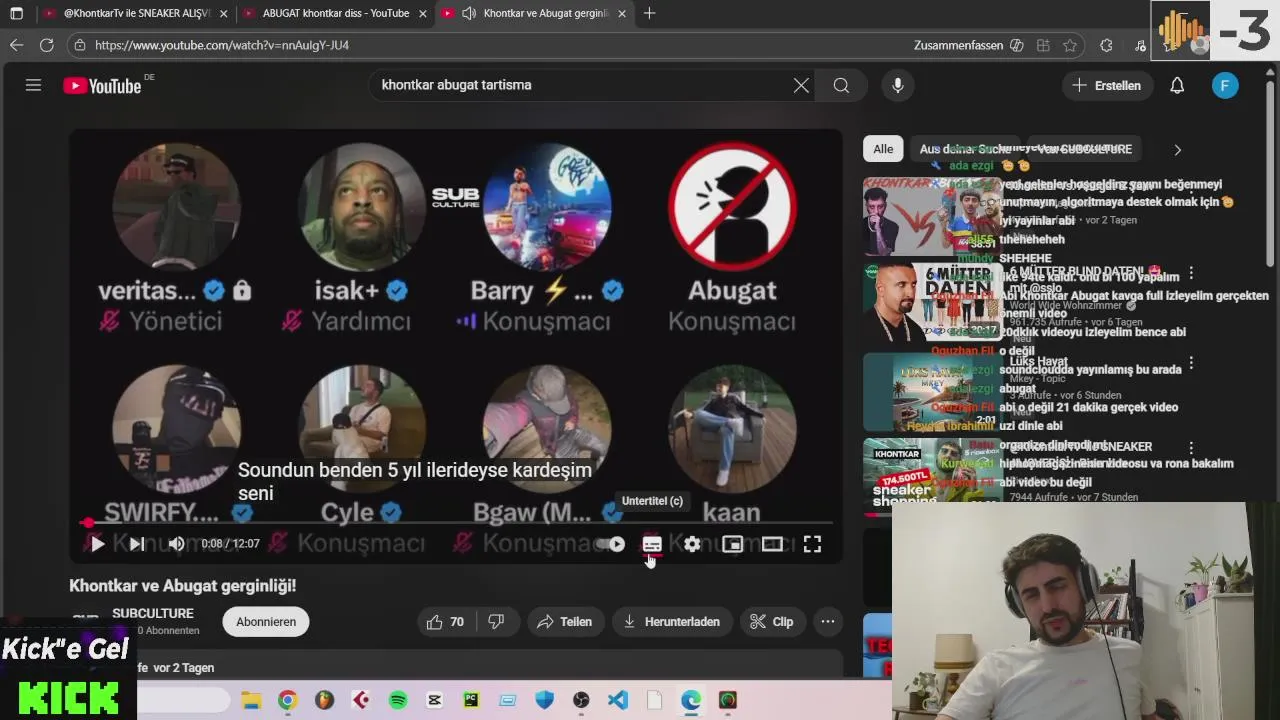
Task: Like the video with 70 likes
Action: [445, 622]
